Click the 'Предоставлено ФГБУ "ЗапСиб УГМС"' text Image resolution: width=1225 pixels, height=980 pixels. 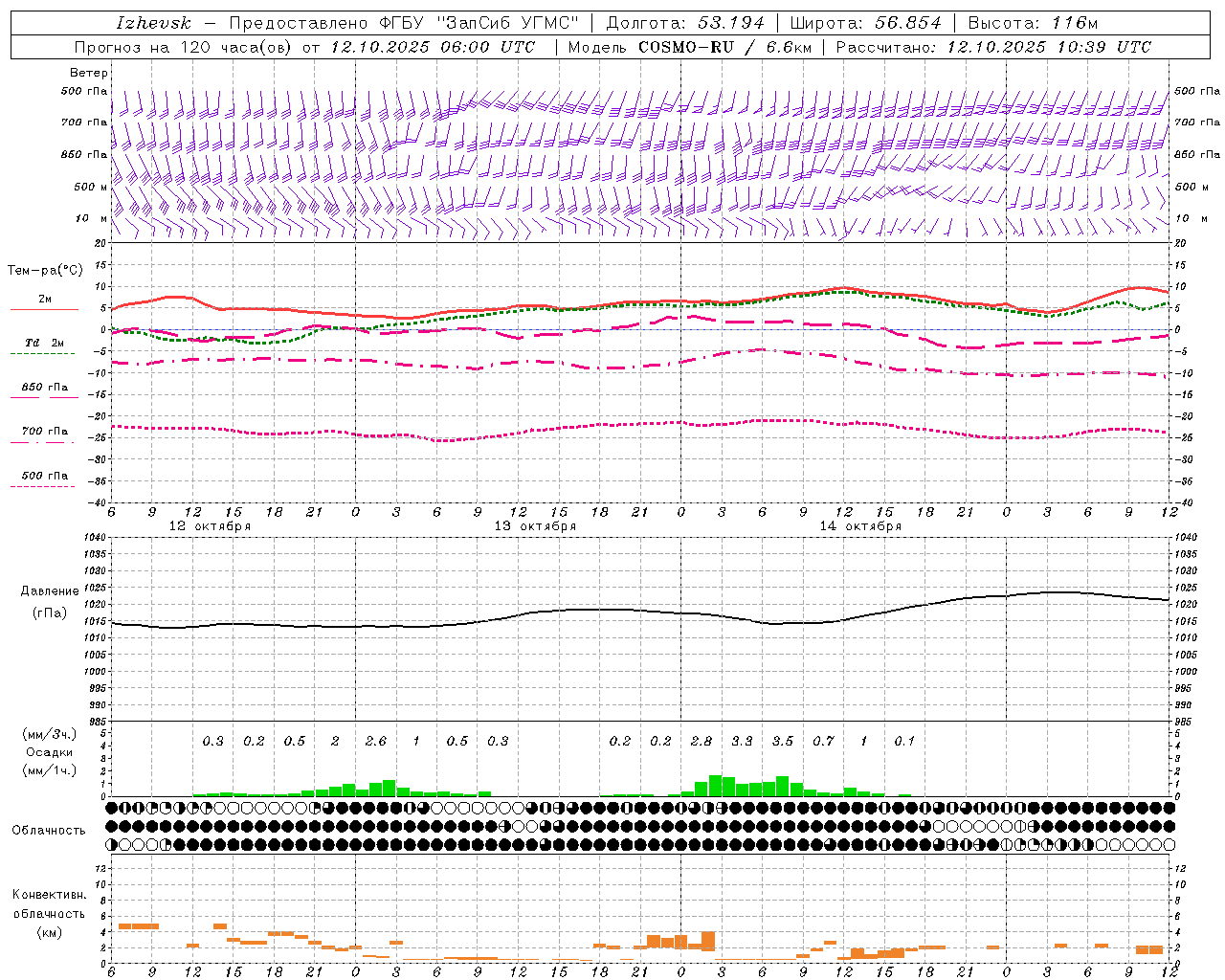click(x=404, y=23)
